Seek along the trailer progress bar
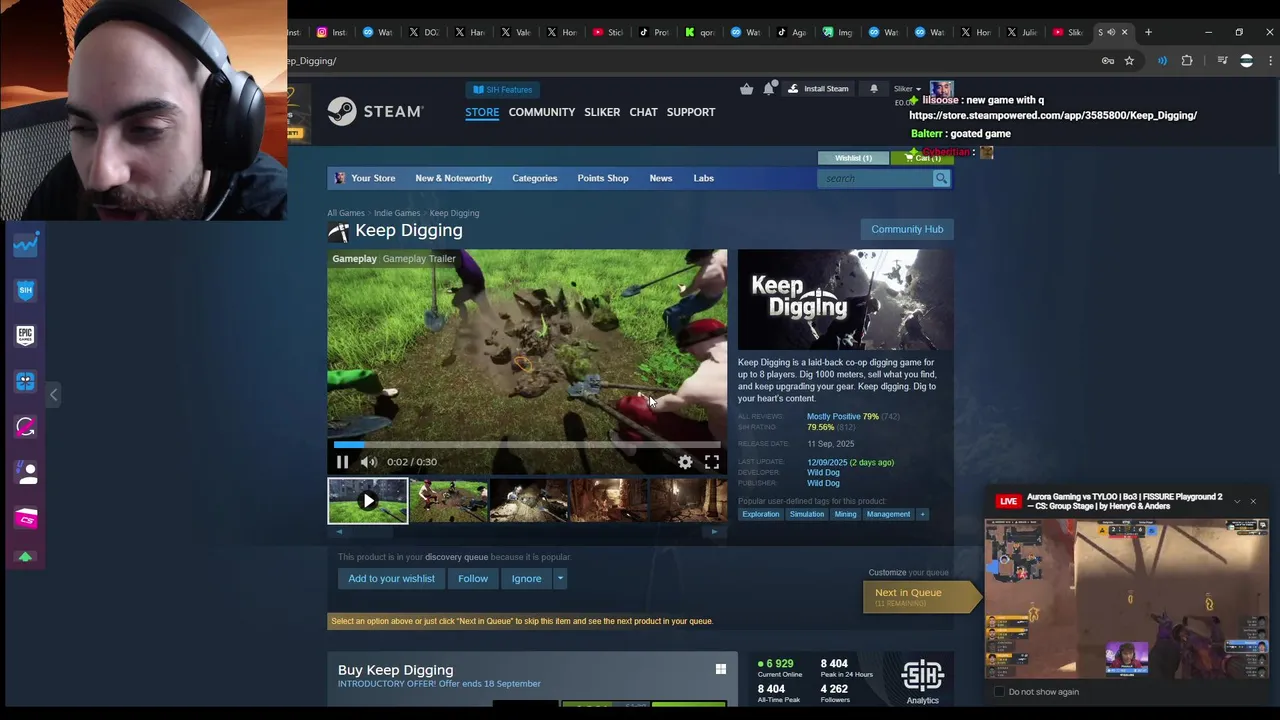This screenshot has height=720, width=1280. pyautogui.click(x=527, y=444)
